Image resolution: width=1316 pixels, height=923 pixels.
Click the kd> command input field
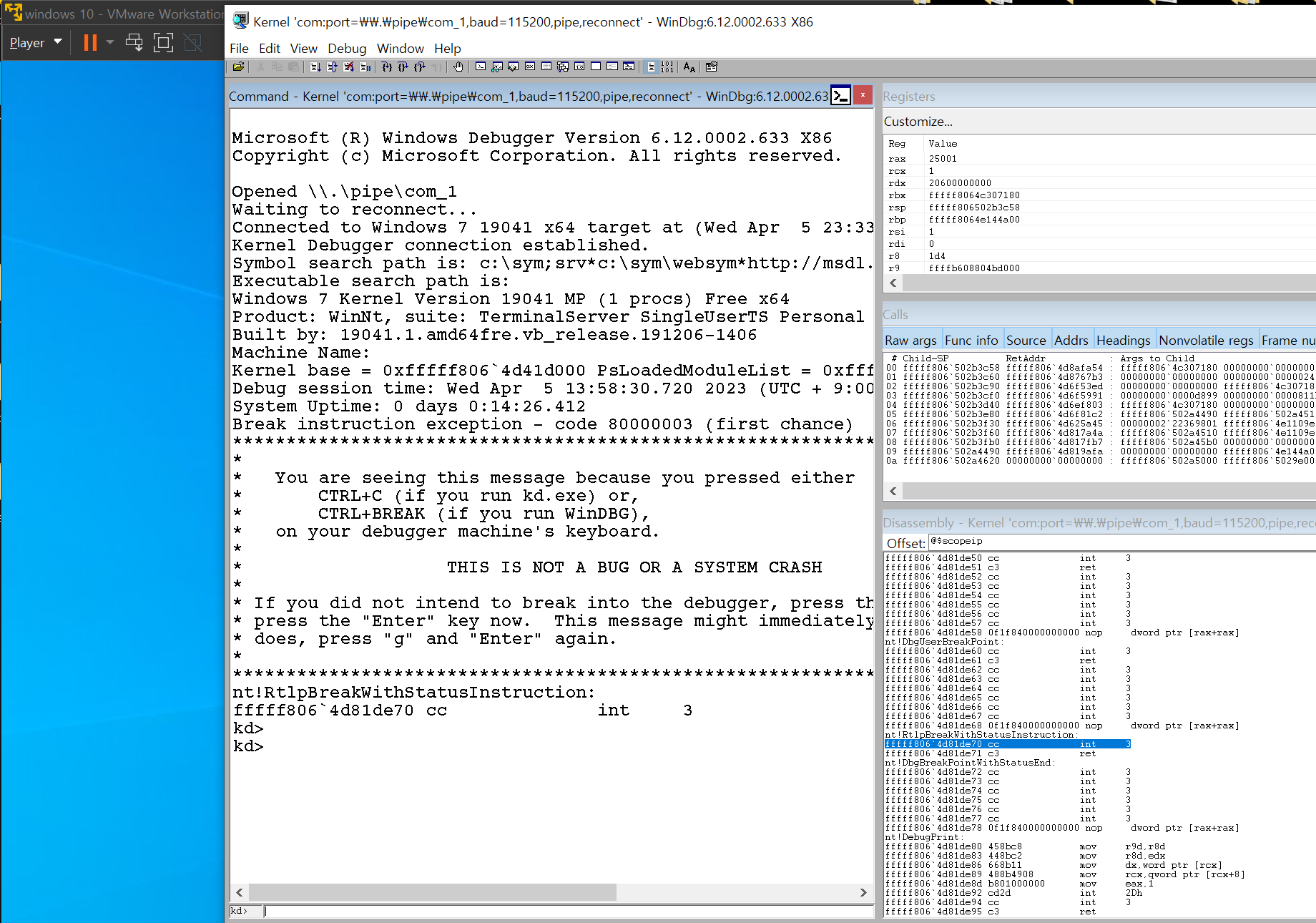[569, 911]
